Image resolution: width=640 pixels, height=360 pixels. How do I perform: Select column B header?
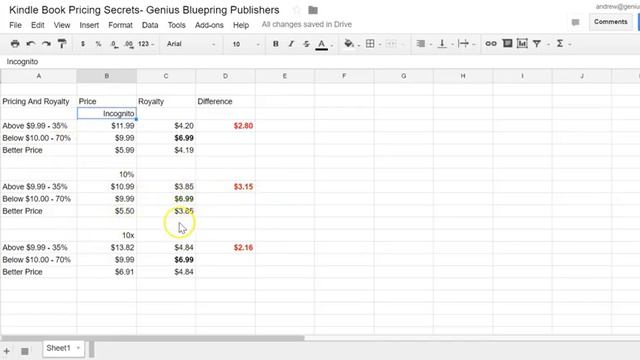coord(107,76)
